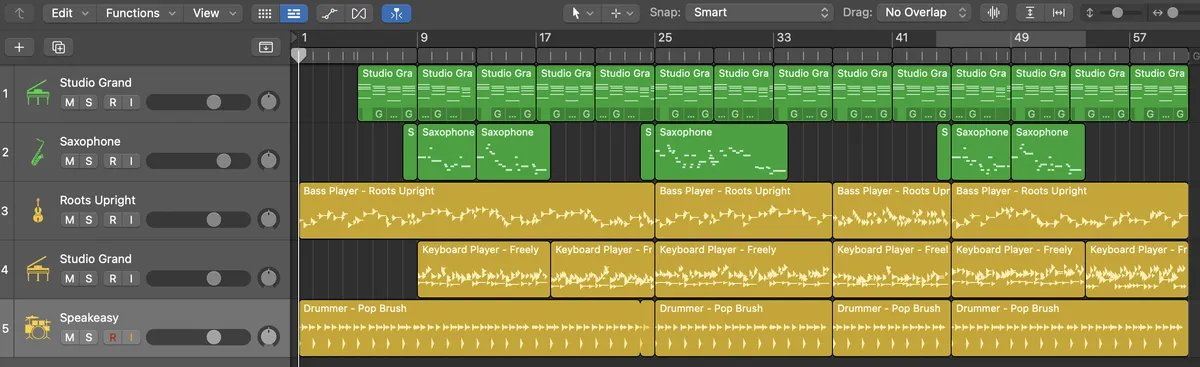This screenshot has height=367, width=1200.
Task: Click the list view button in the toolbar
Action: tap(293, 13)
